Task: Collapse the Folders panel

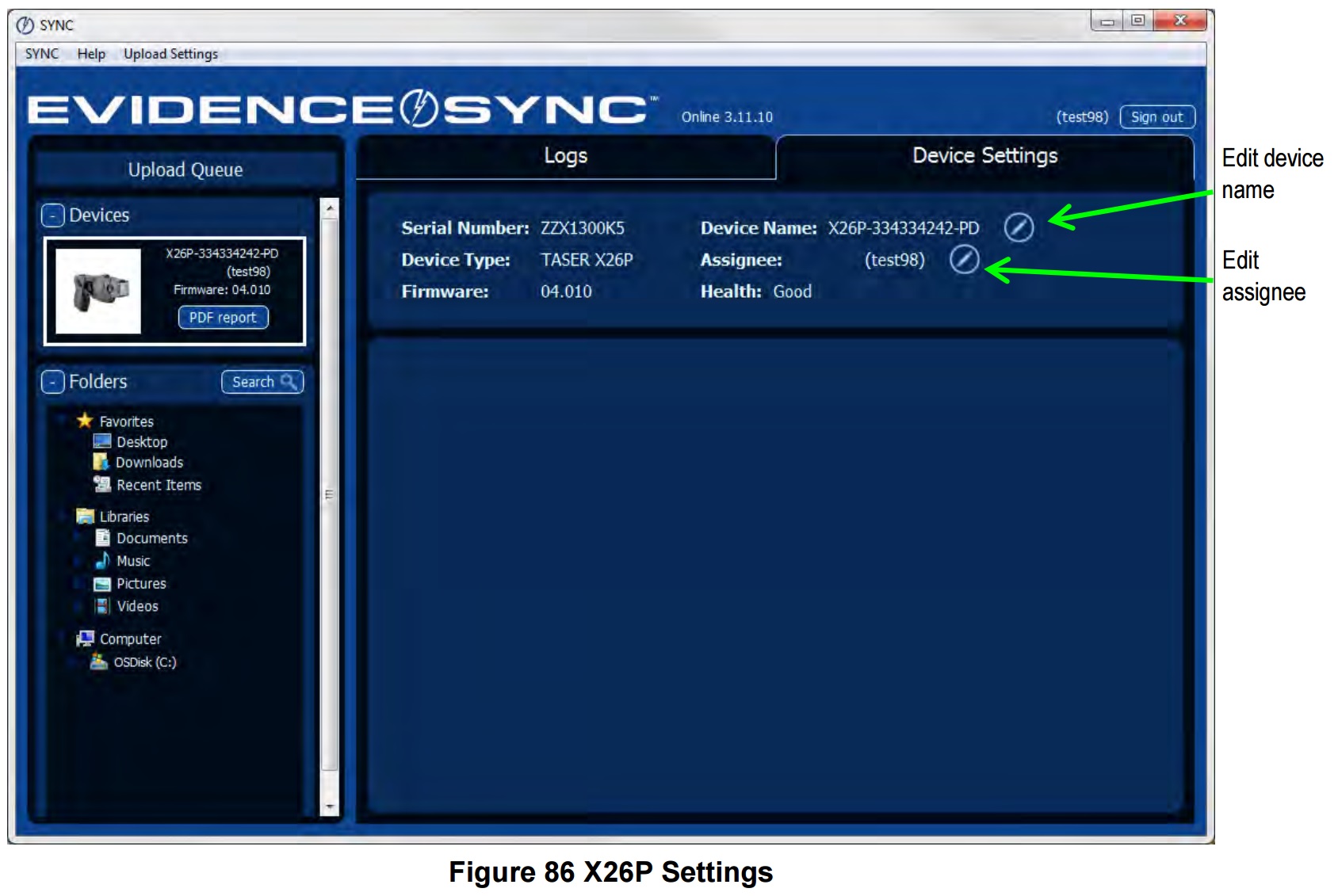Action: tap(52, 382)
